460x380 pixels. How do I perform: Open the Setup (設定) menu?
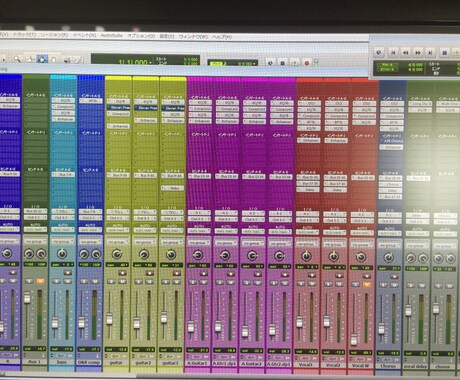[x=167, y=36]
